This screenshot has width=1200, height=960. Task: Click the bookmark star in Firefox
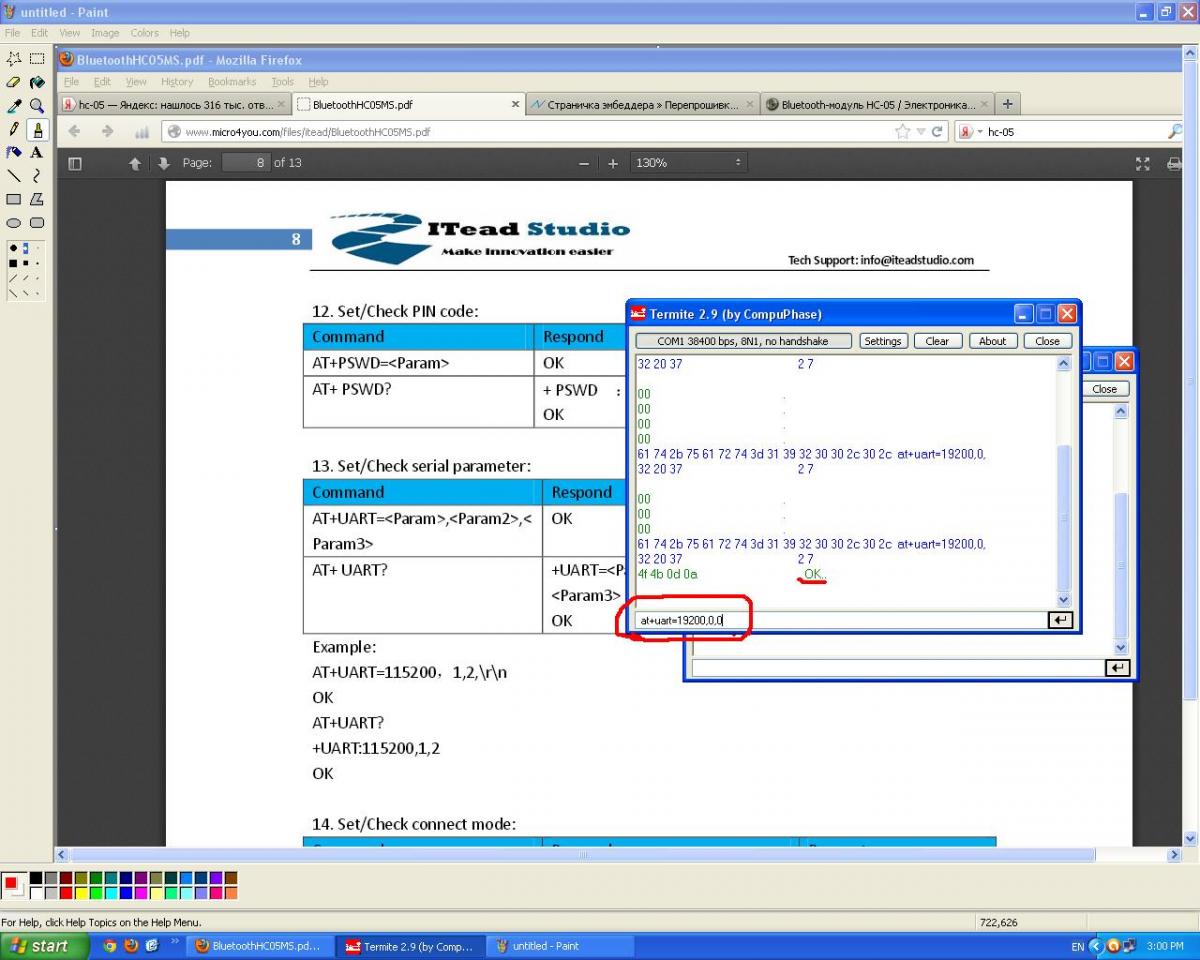[x=903, y=131]
